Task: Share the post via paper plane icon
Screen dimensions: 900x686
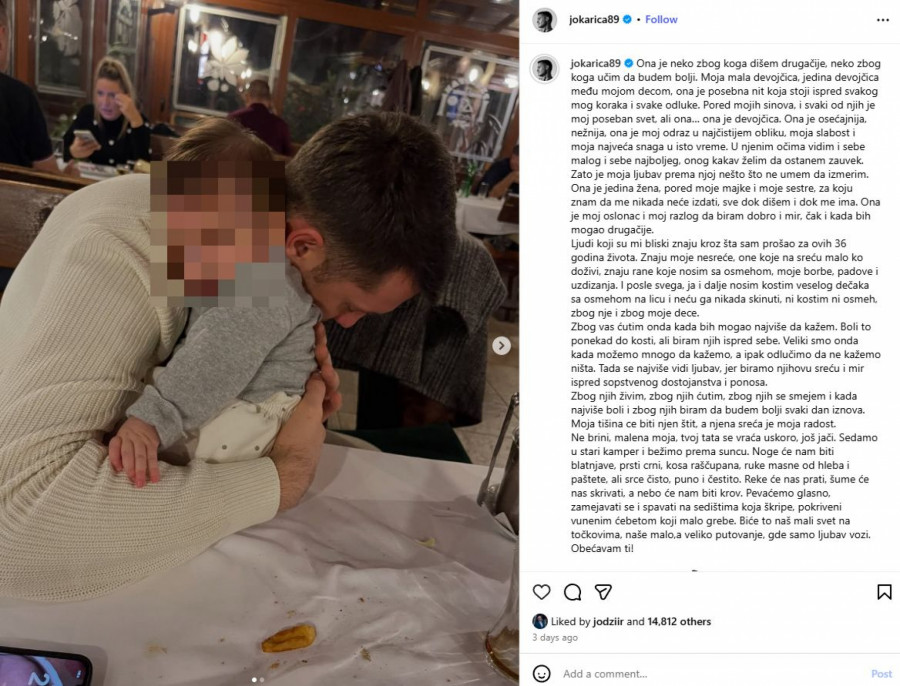Action: [603, 592]
